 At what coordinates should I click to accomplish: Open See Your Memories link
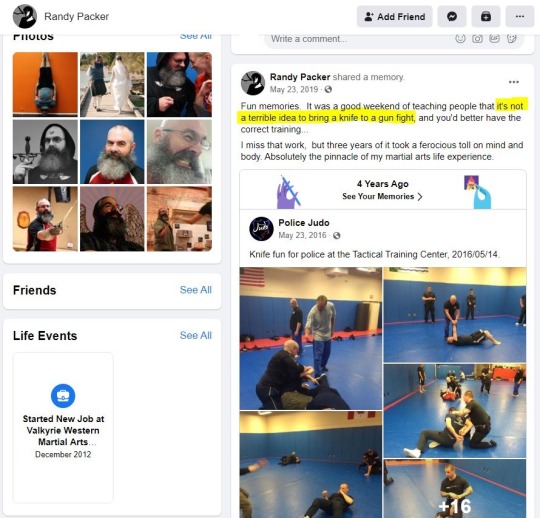point(382,196)
